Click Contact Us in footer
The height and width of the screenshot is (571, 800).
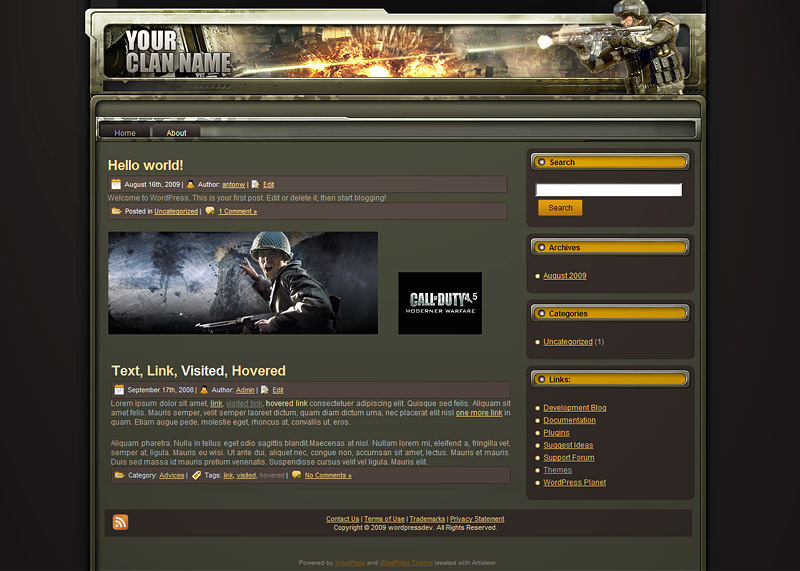pos(343,519)
